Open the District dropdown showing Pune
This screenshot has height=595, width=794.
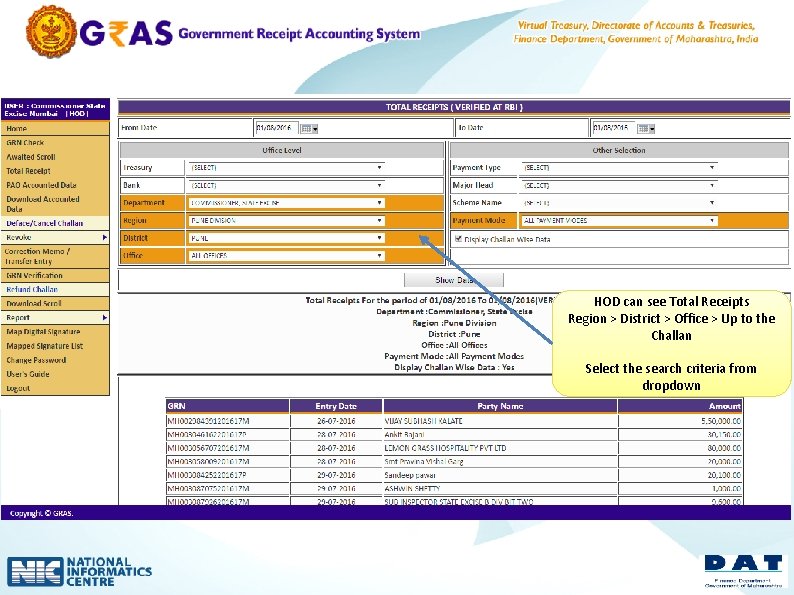coord(286,238)
